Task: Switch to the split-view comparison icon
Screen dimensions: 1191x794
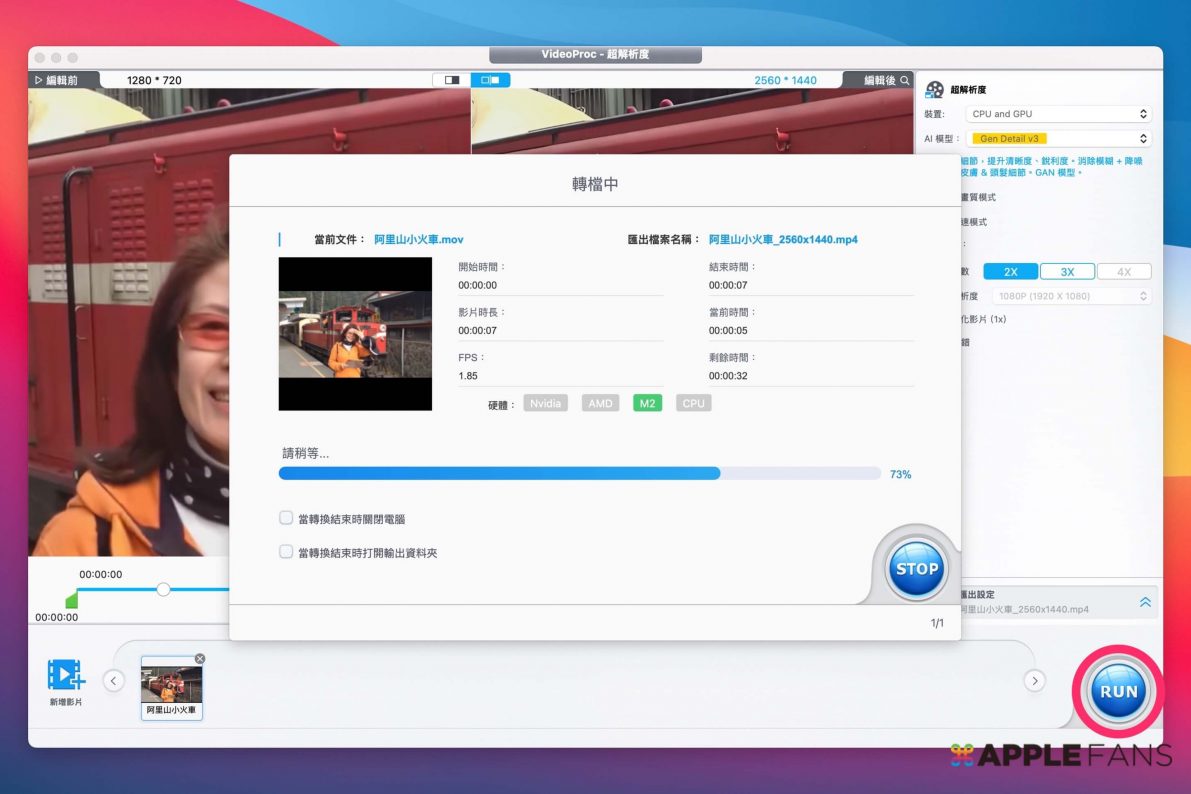Action: pos(452,80)
